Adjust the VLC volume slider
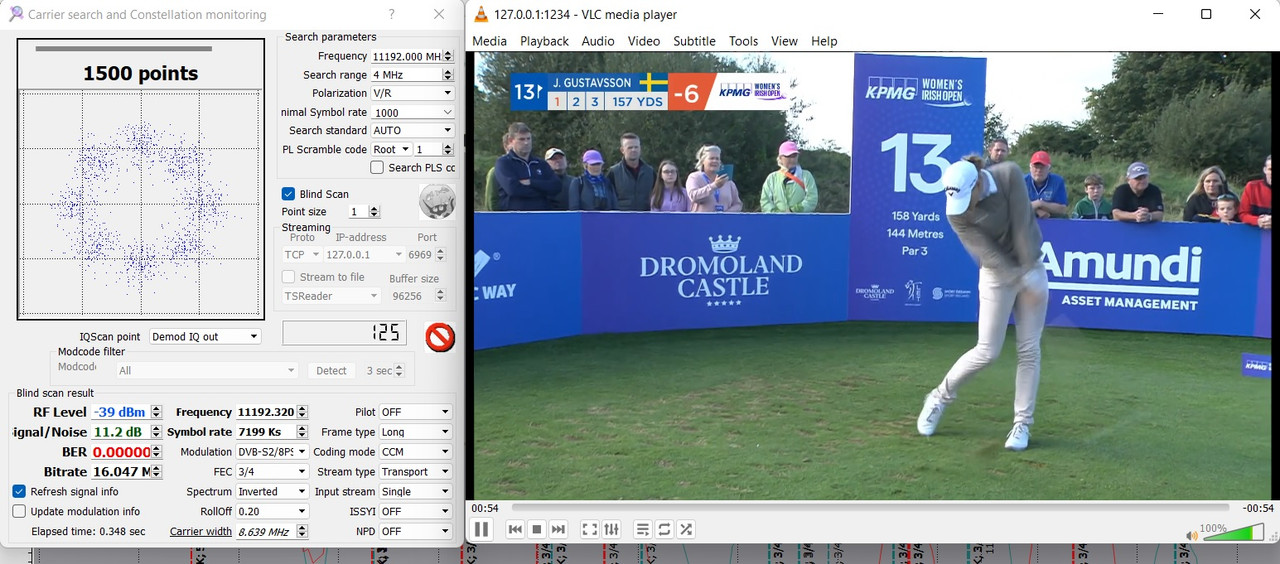1280x564 pixels. [1233, 533]
